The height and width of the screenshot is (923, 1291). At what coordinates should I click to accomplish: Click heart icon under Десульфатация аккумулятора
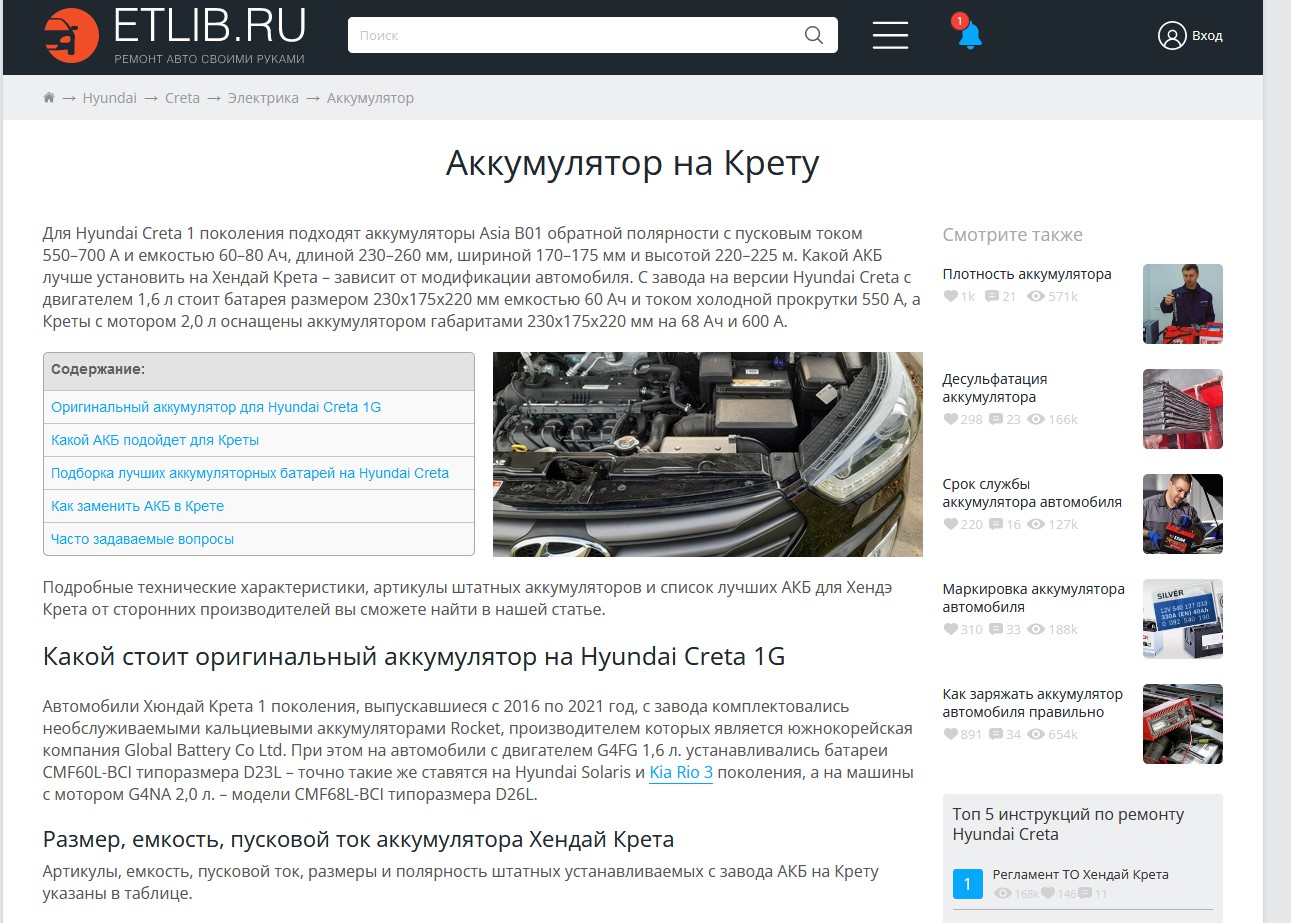click(x=950, y=420)
